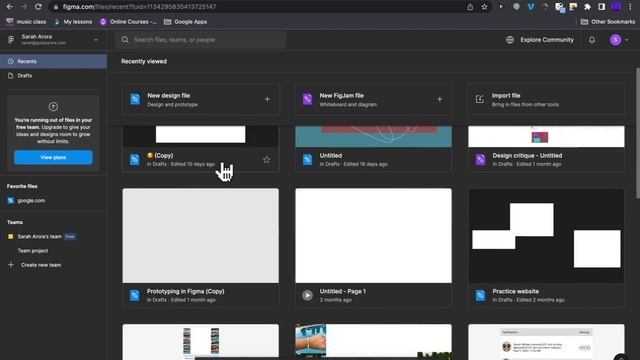This screenshot has height=360, width=640.
Task: Bookmark this page with star icon
Action: click(484, 7)
